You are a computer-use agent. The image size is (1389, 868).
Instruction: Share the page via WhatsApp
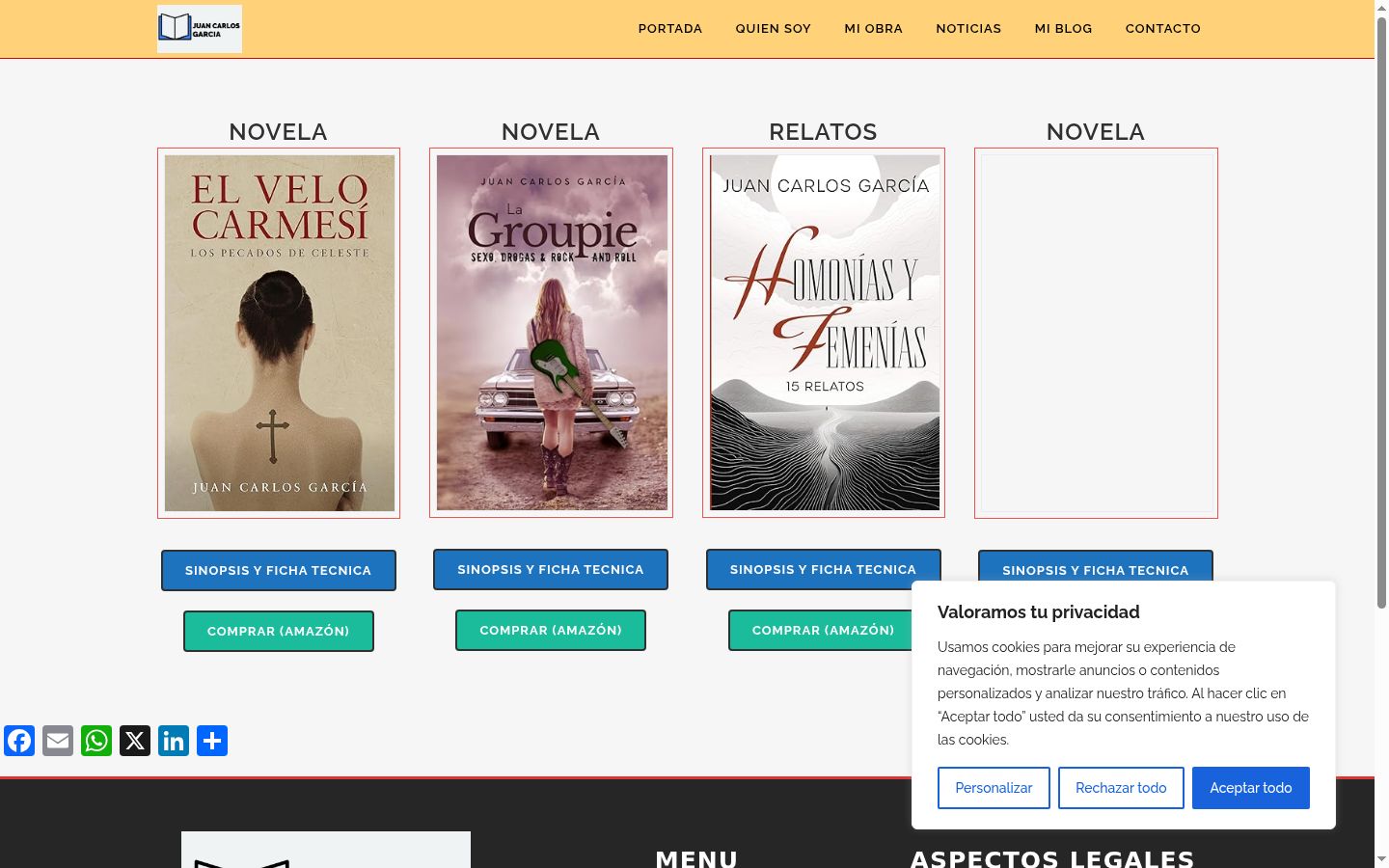(96, 741)
